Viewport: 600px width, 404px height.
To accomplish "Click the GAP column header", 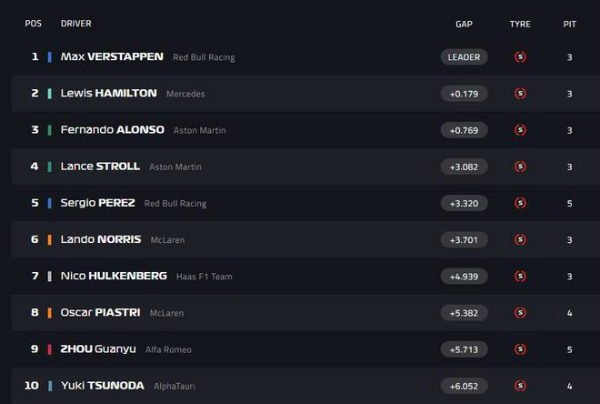I will coord(464,24).
